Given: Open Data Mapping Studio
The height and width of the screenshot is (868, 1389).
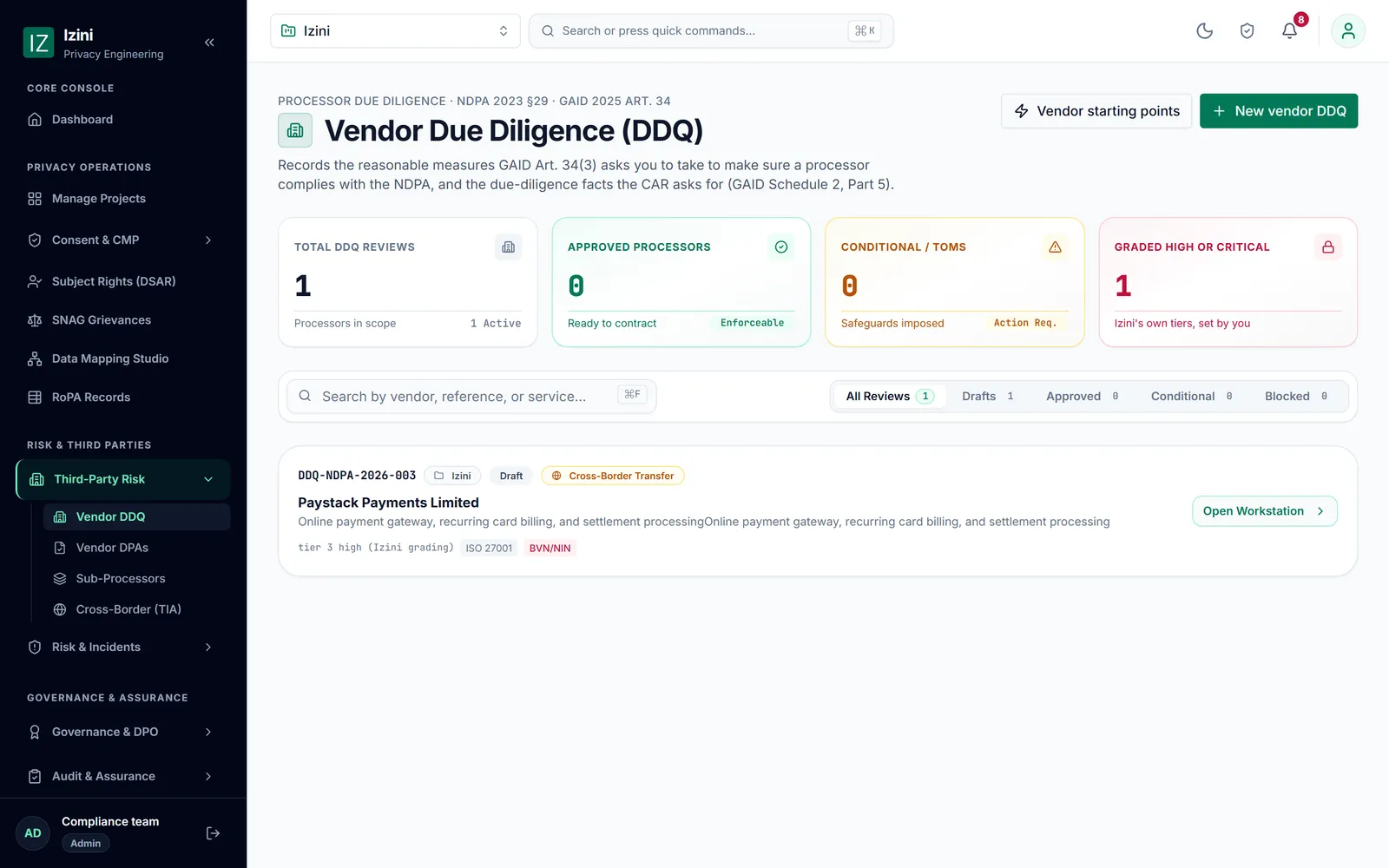Looking at the screenshot, I should 123,358.
